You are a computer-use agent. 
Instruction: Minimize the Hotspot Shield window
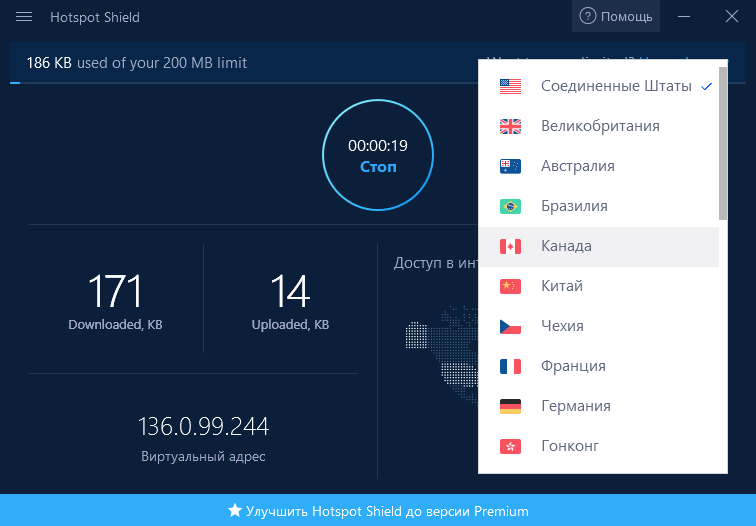(x=684, y=16)
